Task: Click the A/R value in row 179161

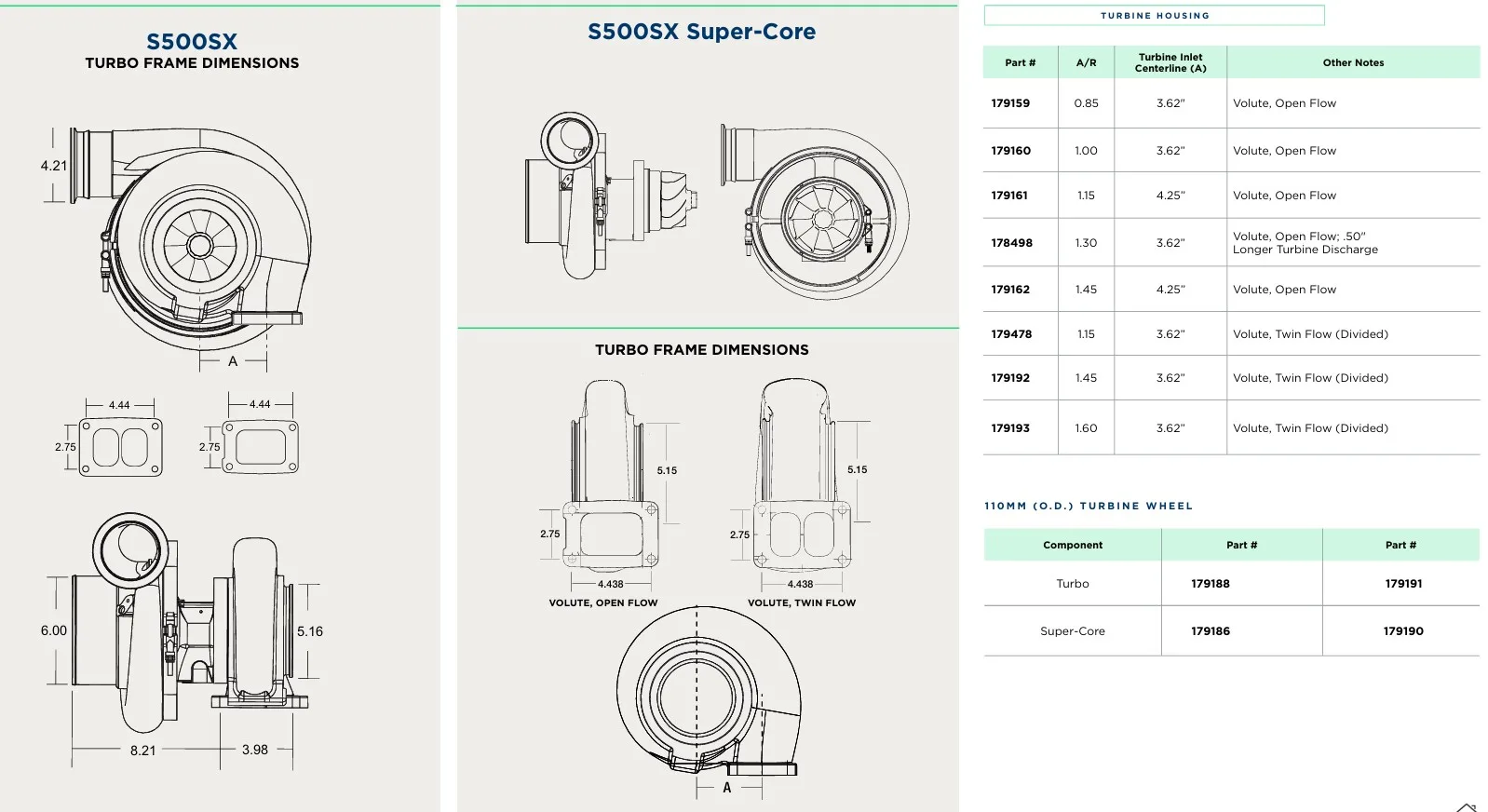Action: [1086, 196]
